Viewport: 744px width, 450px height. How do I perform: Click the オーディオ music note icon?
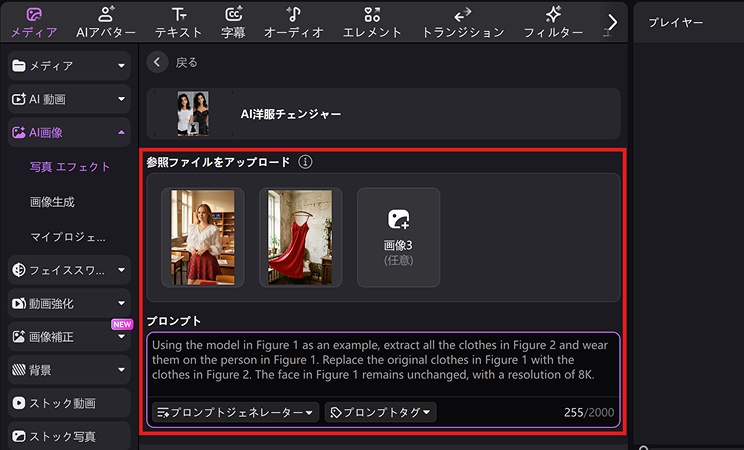click(x=294, y=14)
